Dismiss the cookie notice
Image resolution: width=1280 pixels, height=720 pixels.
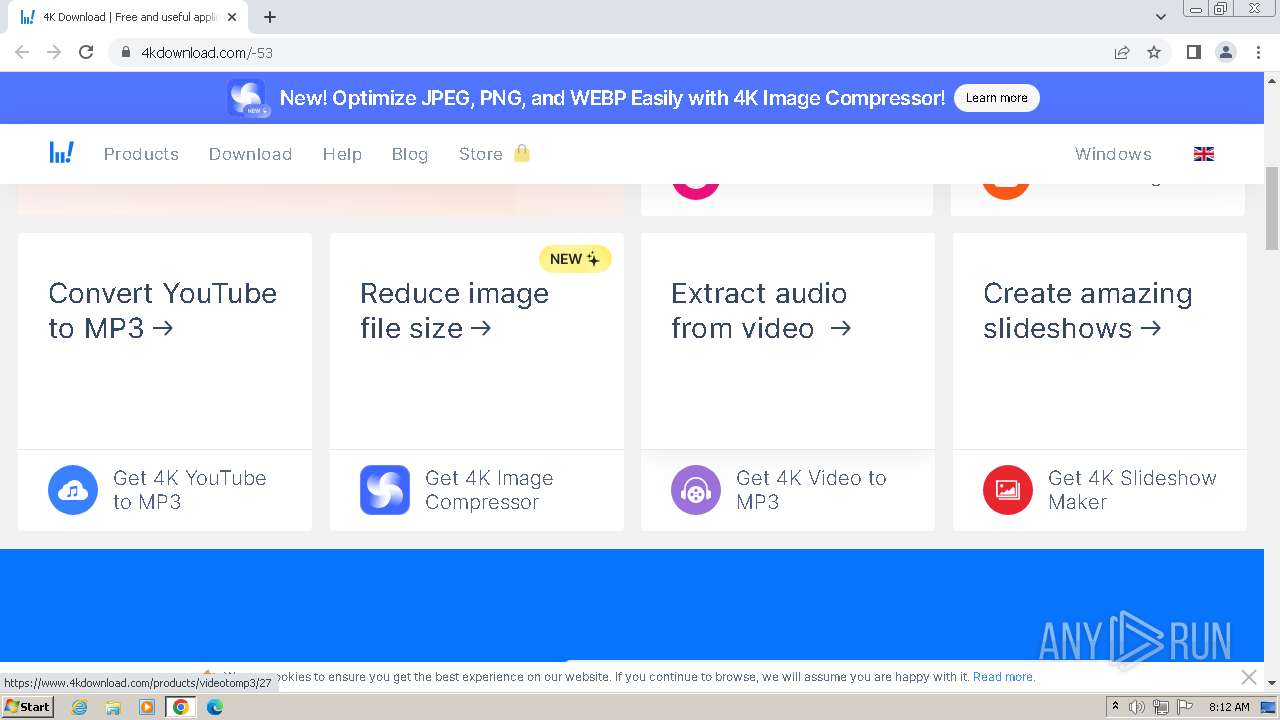pyautogui.click(x=1249, y=677)
